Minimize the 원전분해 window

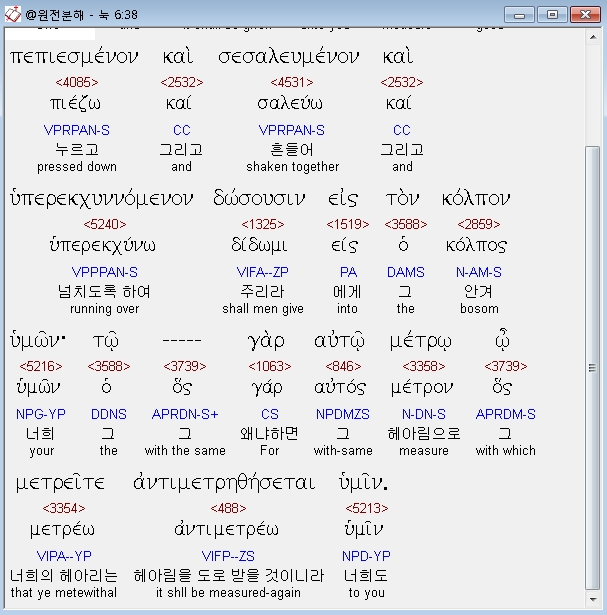[x=519, y=15]
